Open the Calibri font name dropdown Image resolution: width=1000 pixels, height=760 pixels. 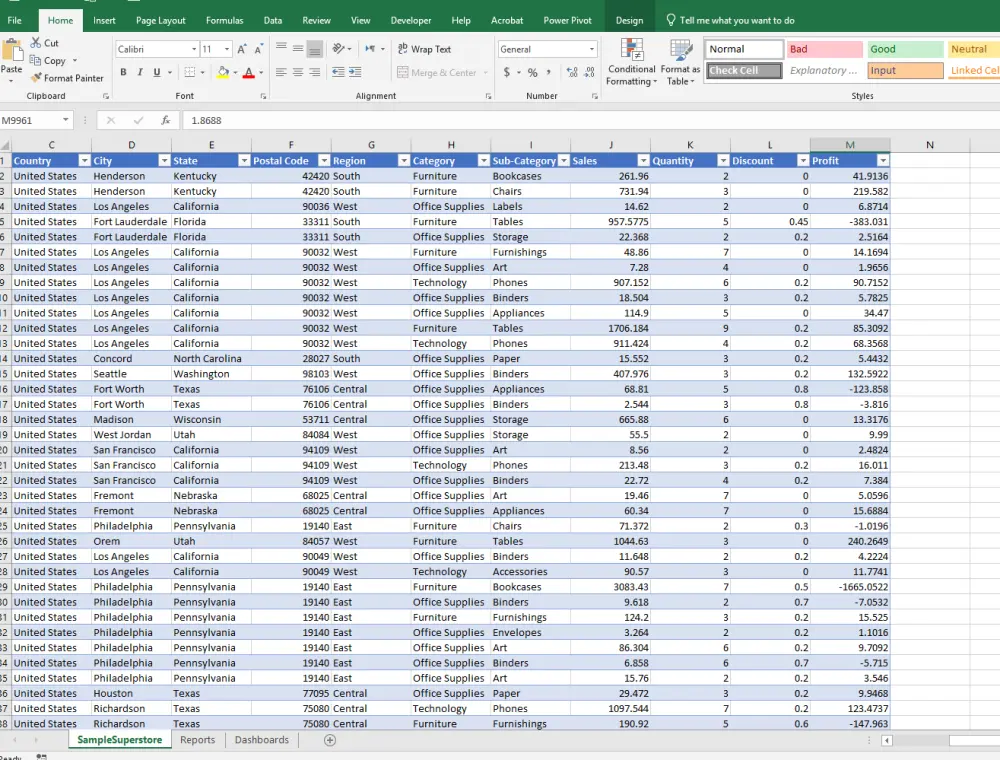point(194,49)
